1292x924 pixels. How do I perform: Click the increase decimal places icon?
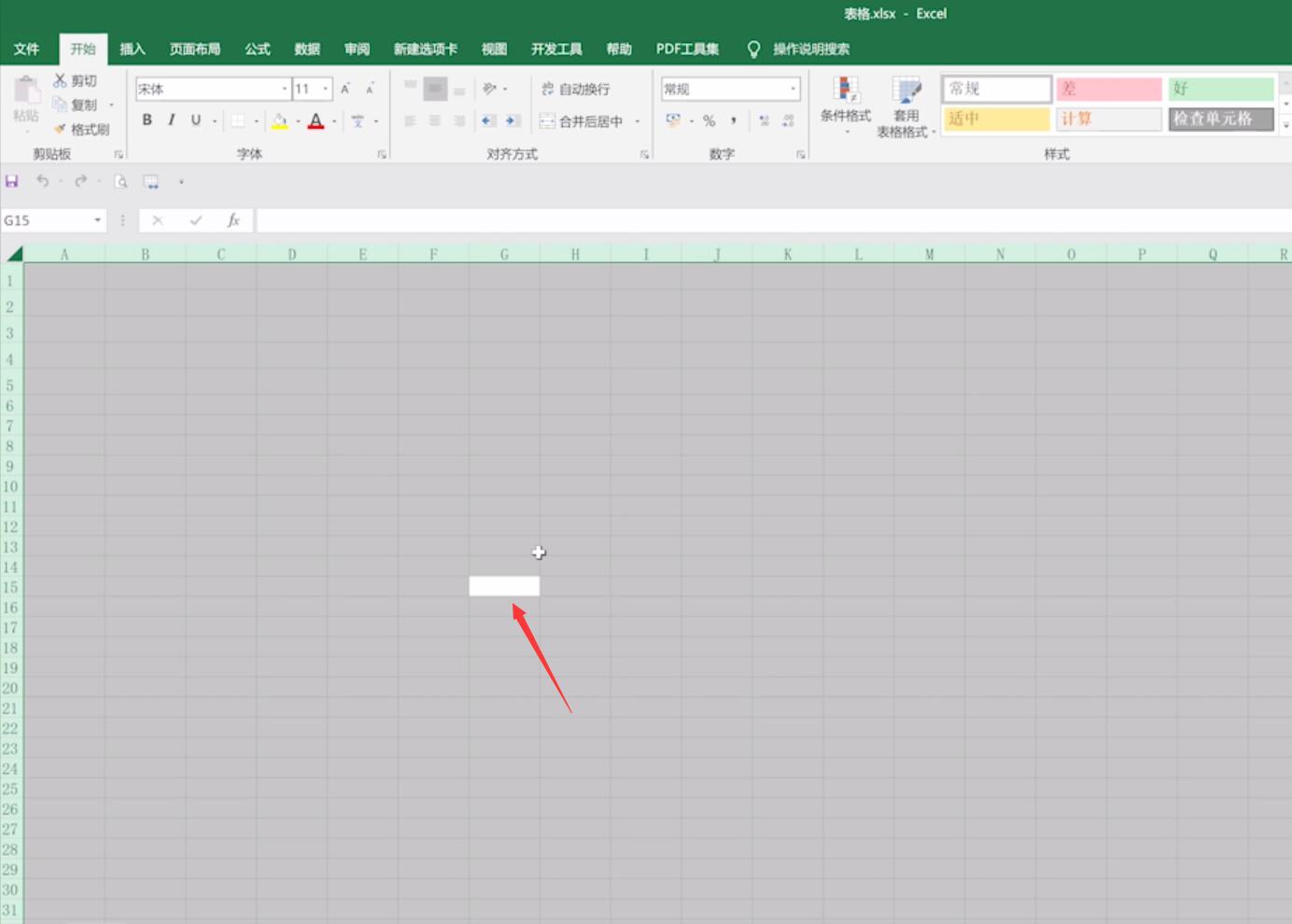[x=764, y=120]
